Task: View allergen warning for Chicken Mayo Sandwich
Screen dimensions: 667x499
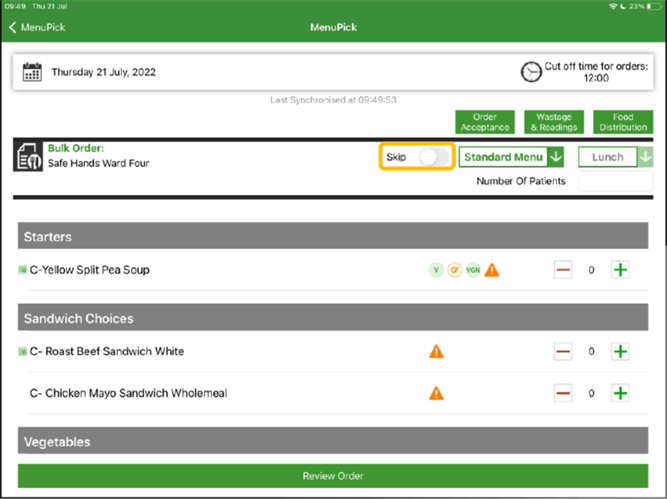Action: point(436,393)
